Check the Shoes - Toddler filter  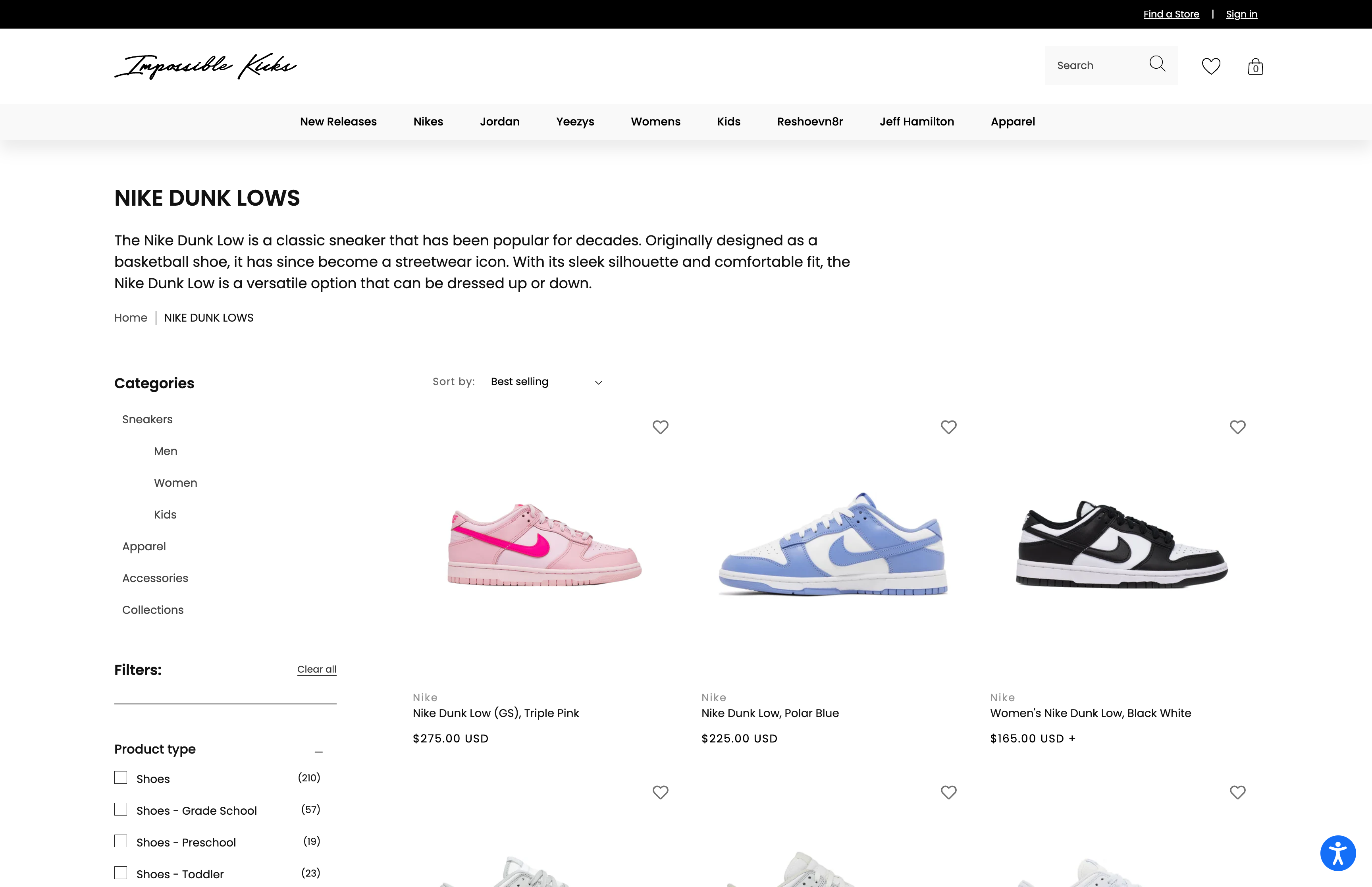click(120, 873)
